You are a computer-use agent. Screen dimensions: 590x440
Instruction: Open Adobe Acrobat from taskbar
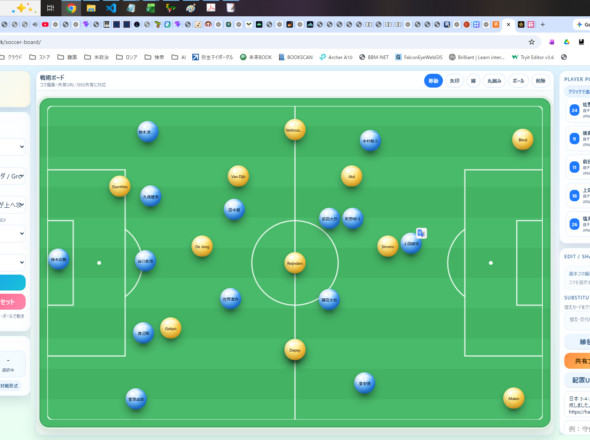tap(211, 8)
